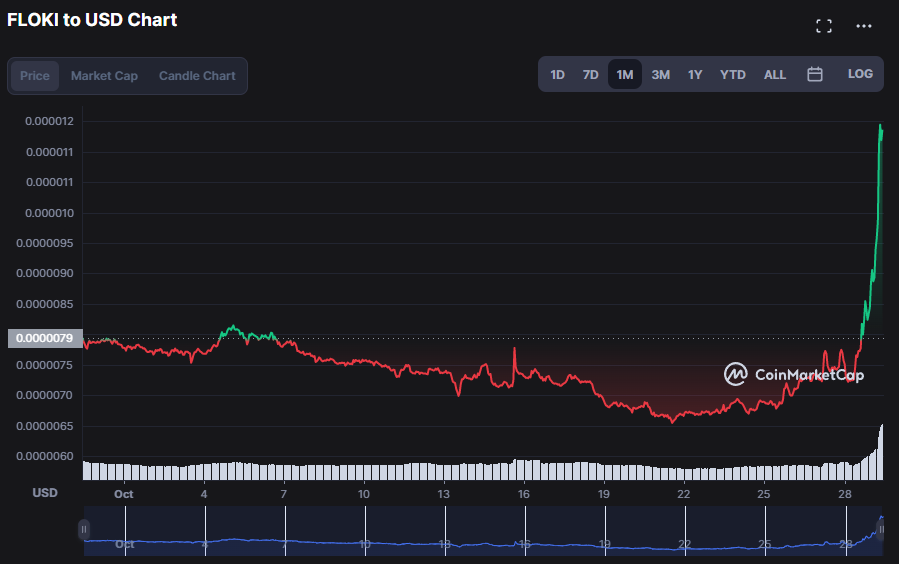Click the 10 date label on x-axis

(363, 494)
